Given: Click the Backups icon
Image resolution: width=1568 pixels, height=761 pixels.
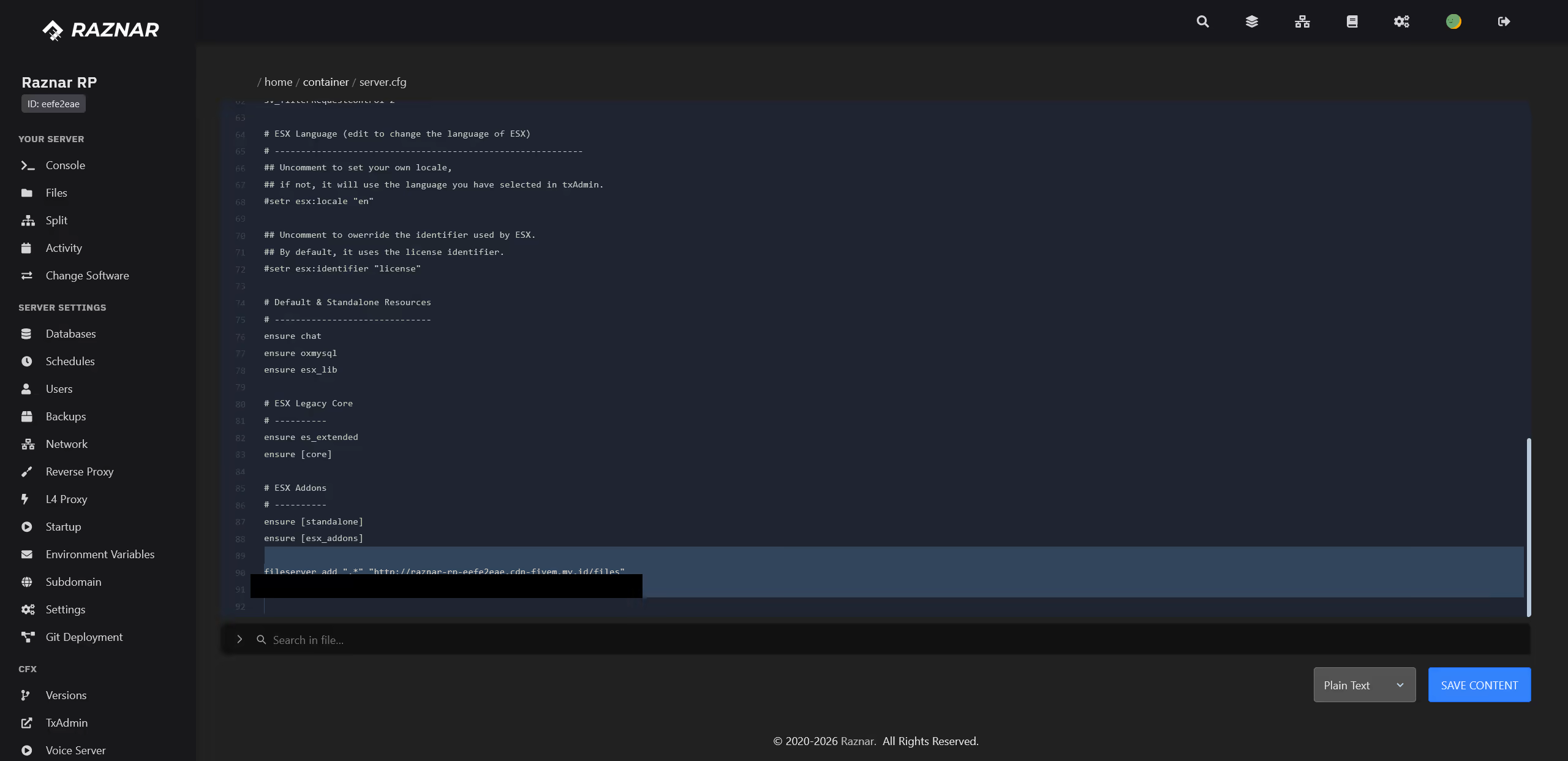Looking at the screenshot, I should 26,416.
